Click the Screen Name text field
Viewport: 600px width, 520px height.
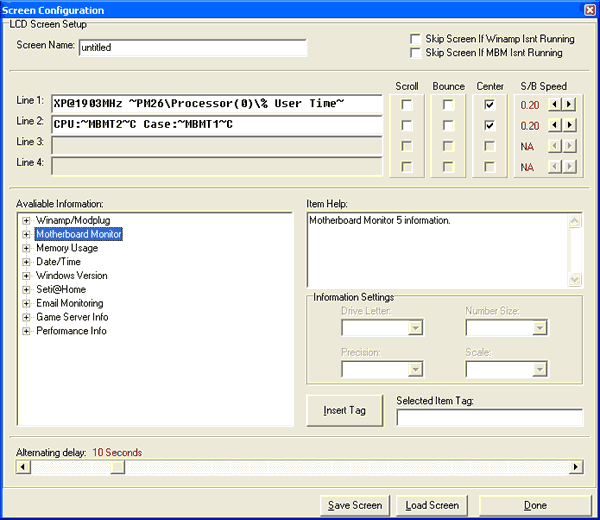(x=193, y=48)
